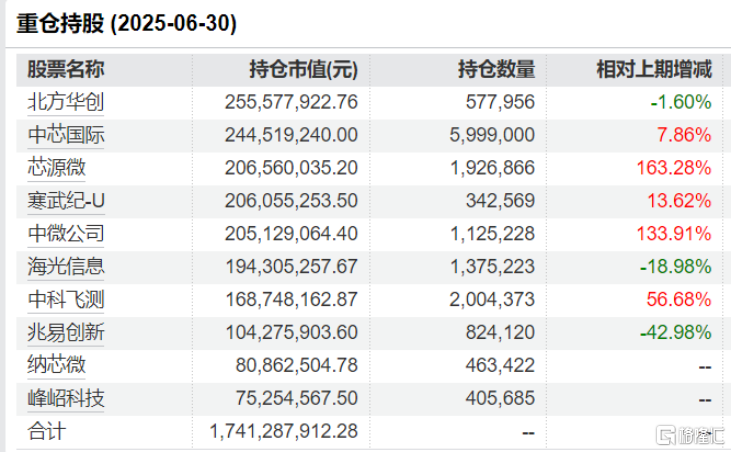This screenshot has width=731, height=452.
Task: Click the 相对上期增减 column header
Action: pos(653,69)
